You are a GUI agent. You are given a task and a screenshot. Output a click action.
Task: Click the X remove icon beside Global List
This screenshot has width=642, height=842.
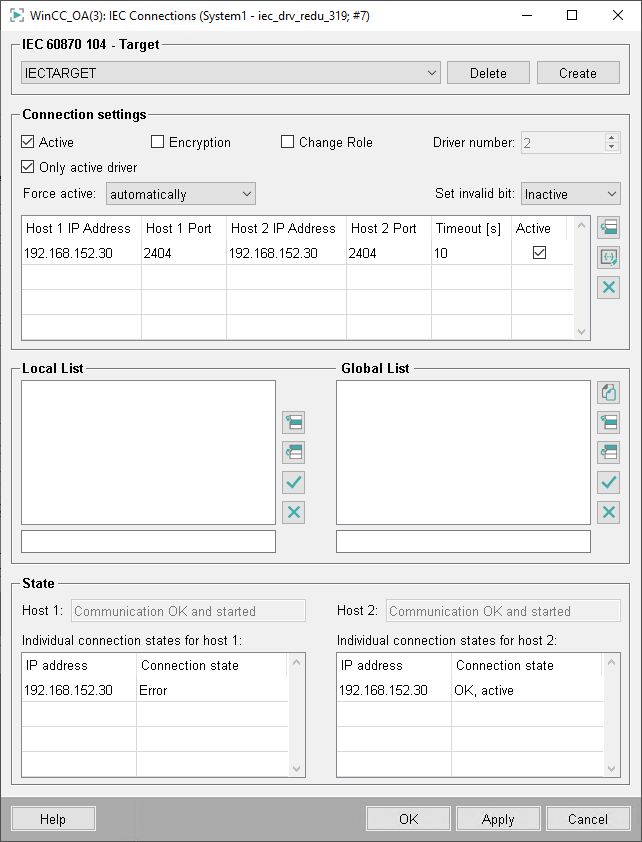coord(608,513)
